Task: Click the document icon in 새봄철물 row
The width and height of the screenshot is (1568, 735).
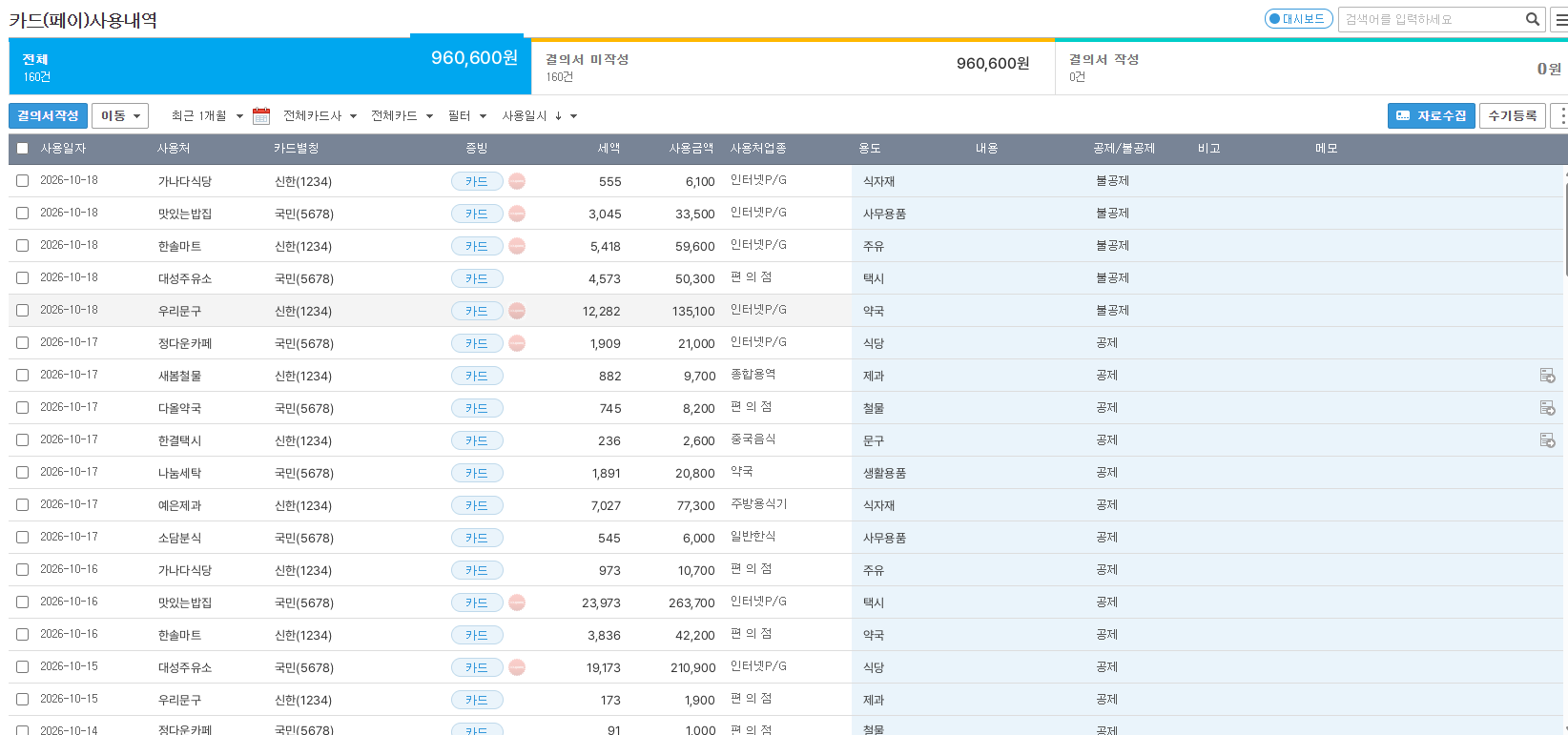Action: click(1547, 376)
